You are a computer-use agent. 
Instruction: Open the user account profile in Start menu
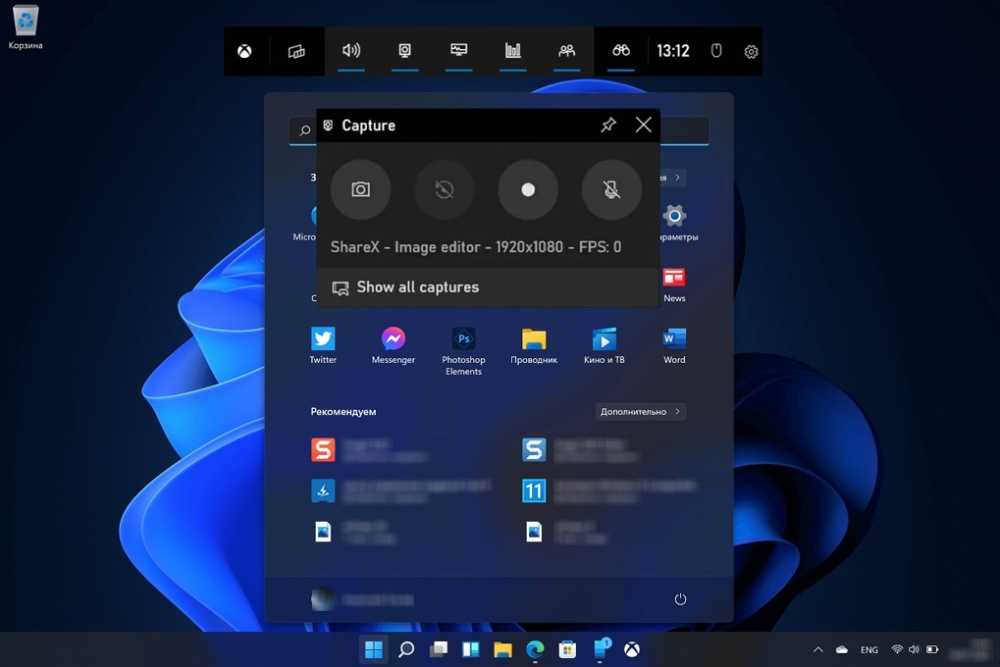pos(362,599)
